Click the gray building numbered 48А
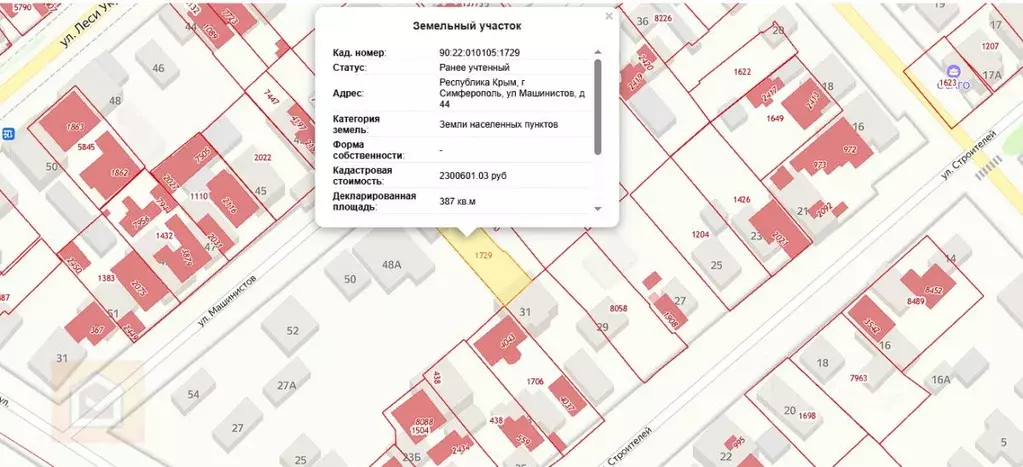This screenshot has width=1023, height=467. 393,263
